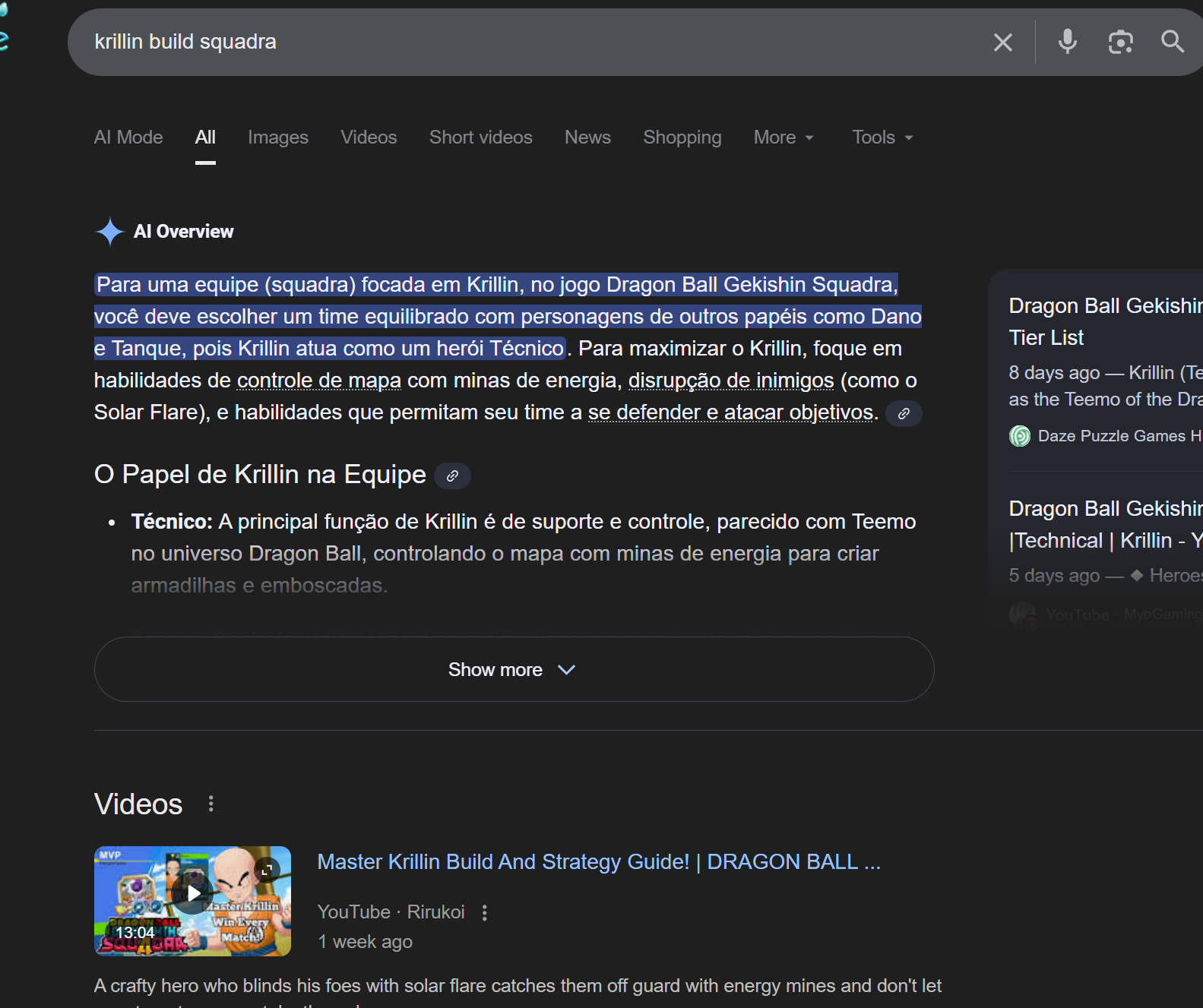Open the News tab
Viewport: 1203px width, 1008px height.
[x=587, y=137]
